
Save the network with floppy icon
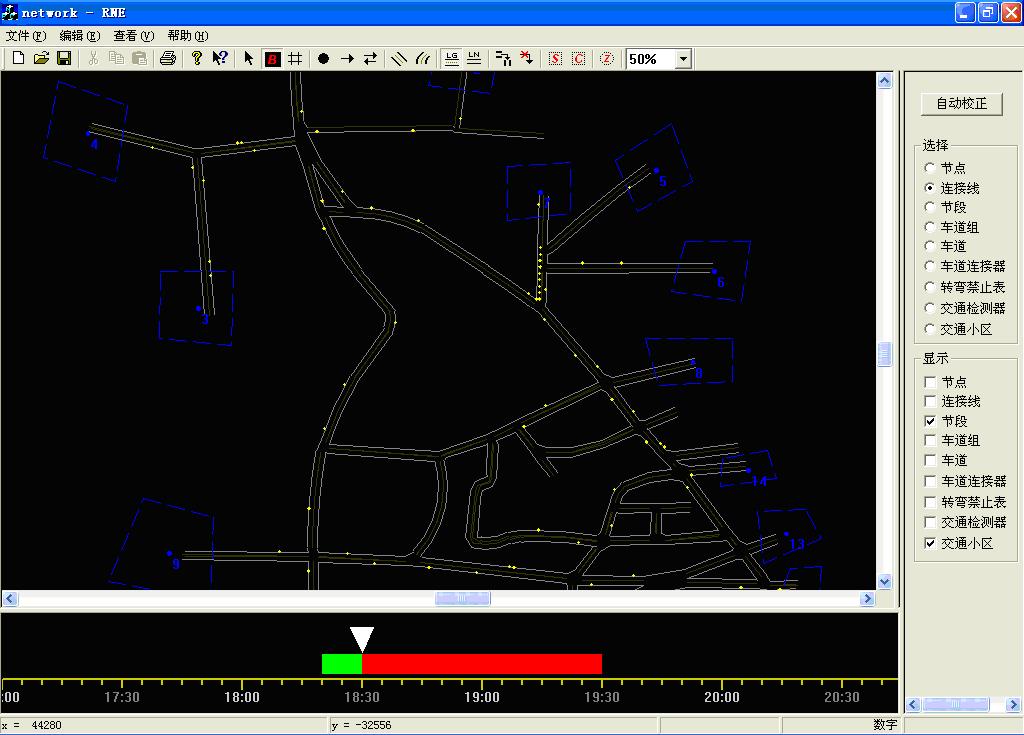pyautogui.click(x=63, y=59)
